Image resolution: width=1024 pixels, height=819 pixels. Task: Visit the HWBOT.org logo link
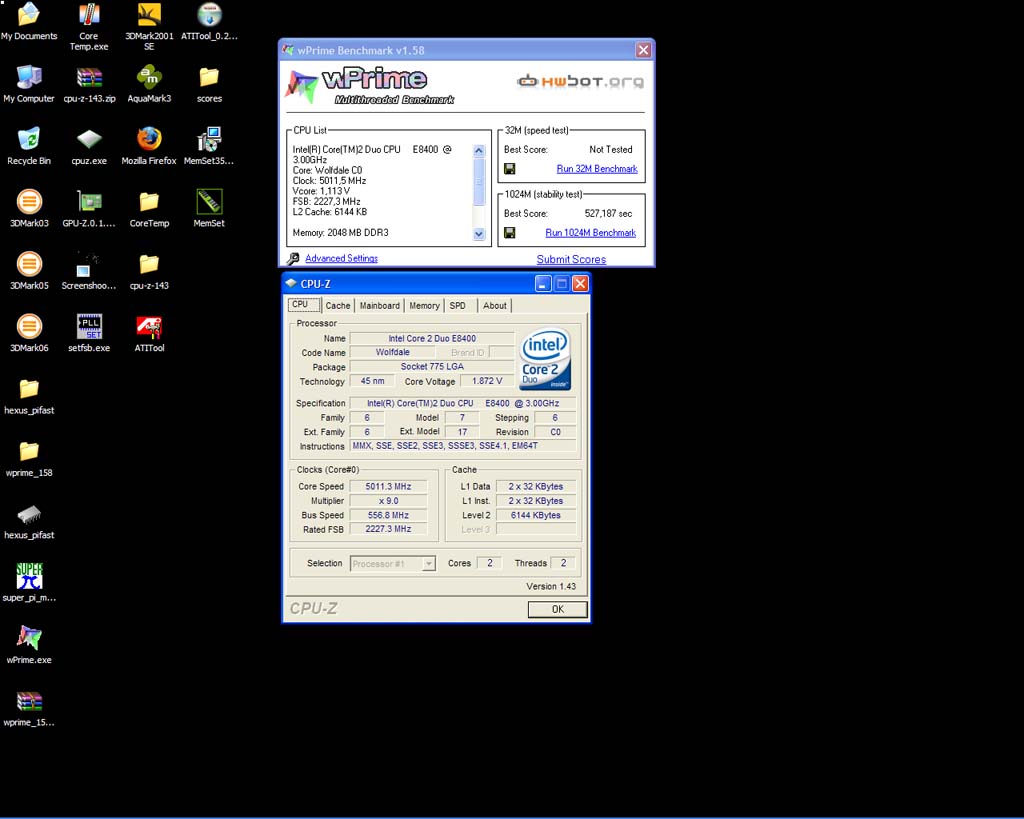point(580,82)
